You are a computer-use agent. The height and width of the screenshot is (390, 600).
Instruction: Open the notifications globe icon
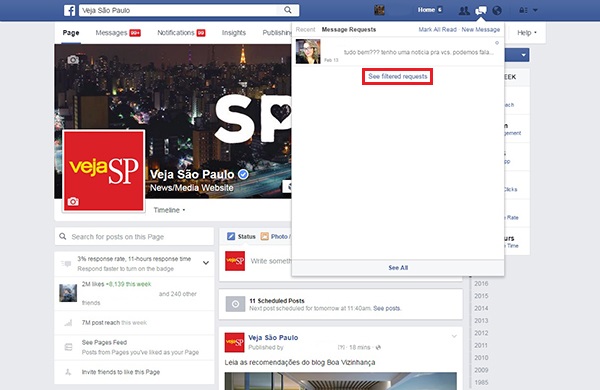(497, 10)
